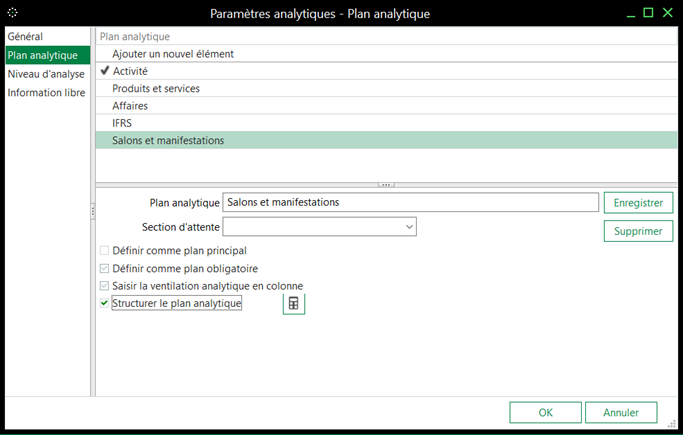The width and height of the screenshot is (683, 435).
Task: Open the Niveau d'analyse section
Action: click(x=46, y=74)
